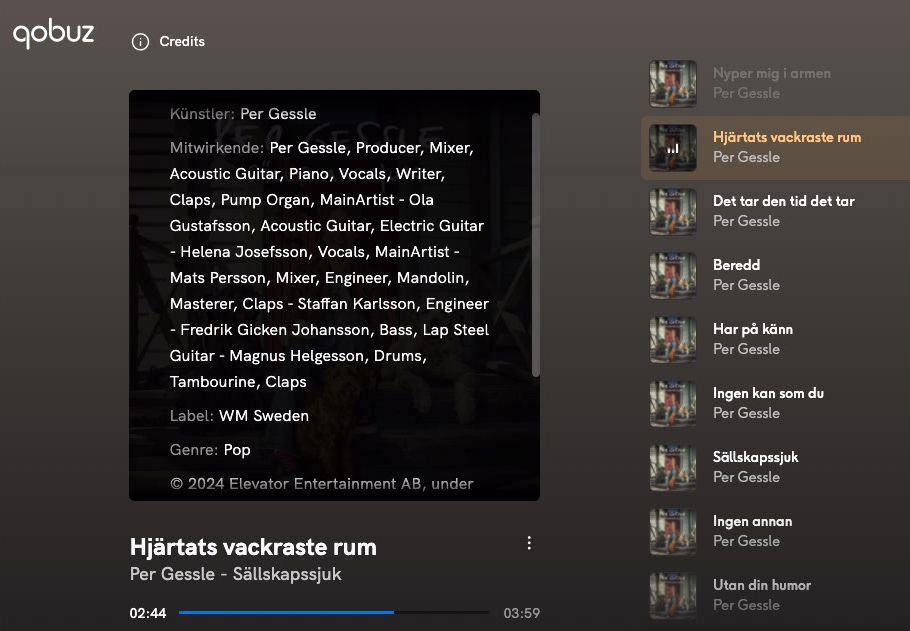Click the Credits info icon

[x=140, y=42]
